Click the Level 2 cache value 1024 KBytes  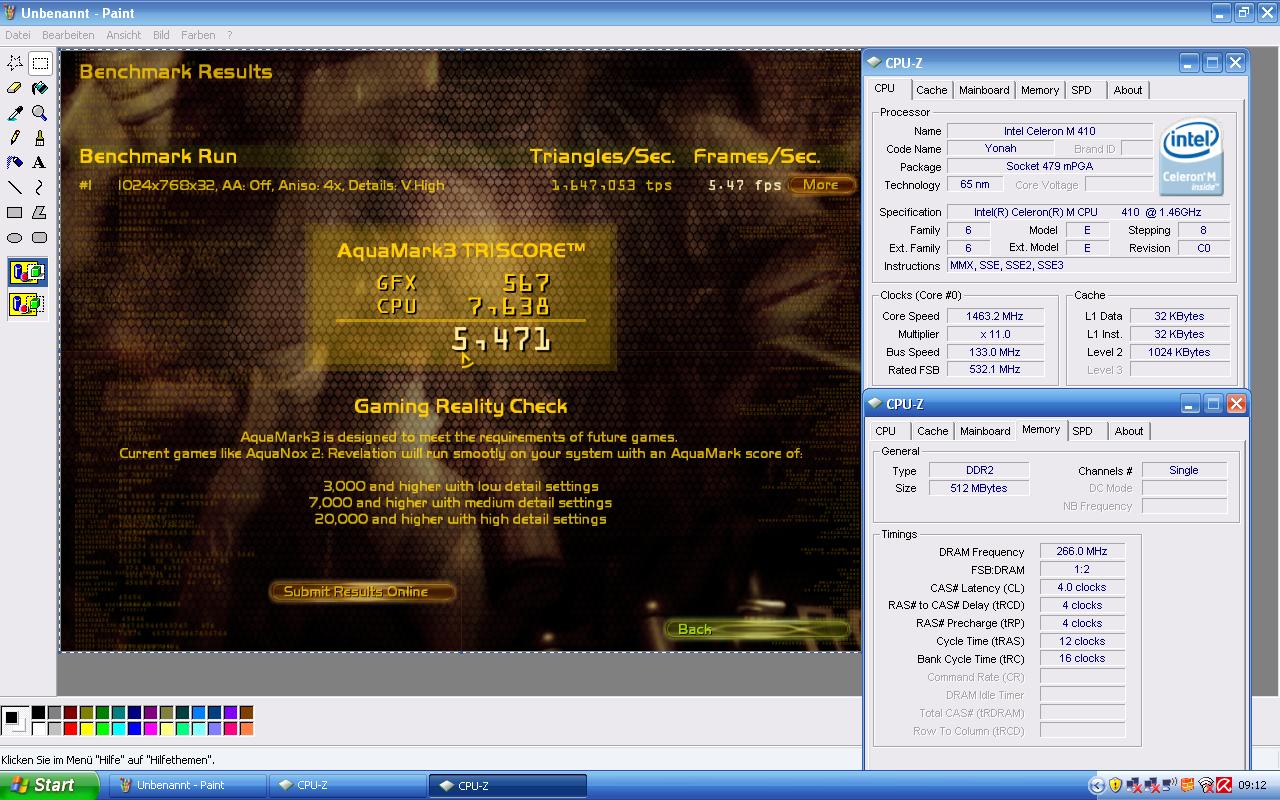(1180, 352)
